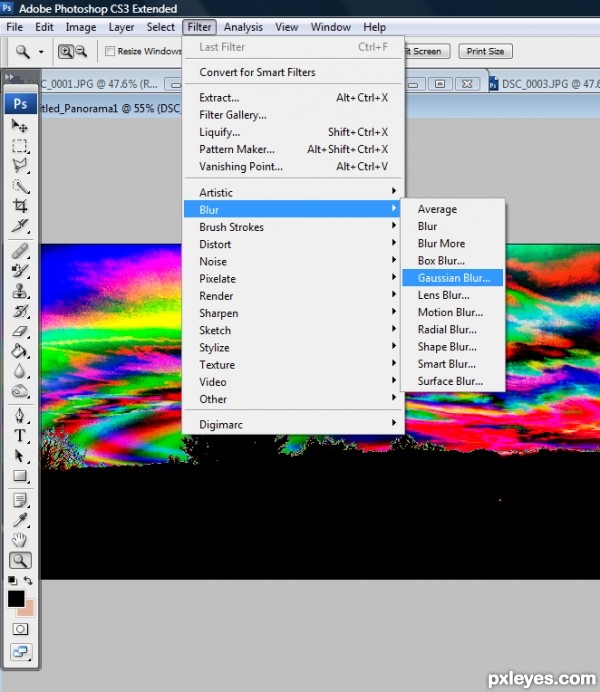The height and width of the screenshot is (692, 600).
Task: Open the Texture filter submenu
Action: tap(293, 365)
